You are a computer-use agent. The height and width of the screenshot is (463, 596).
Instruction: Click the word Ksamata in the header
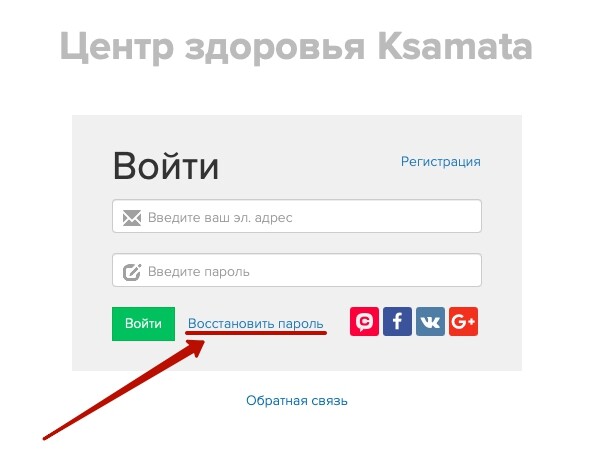point(455,46)
